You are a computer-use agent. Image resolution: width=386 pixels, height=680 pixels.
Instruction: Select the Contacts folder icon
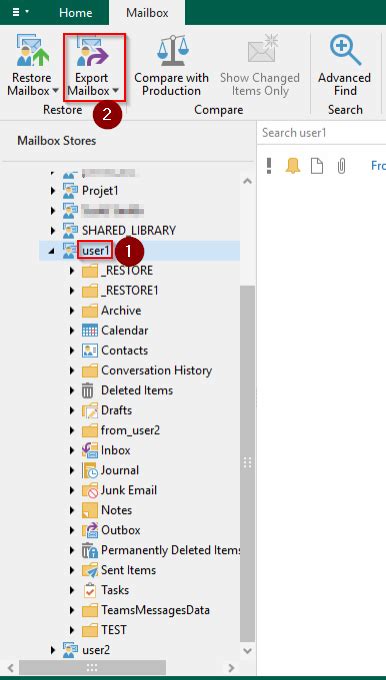click(x=90, y=350)
